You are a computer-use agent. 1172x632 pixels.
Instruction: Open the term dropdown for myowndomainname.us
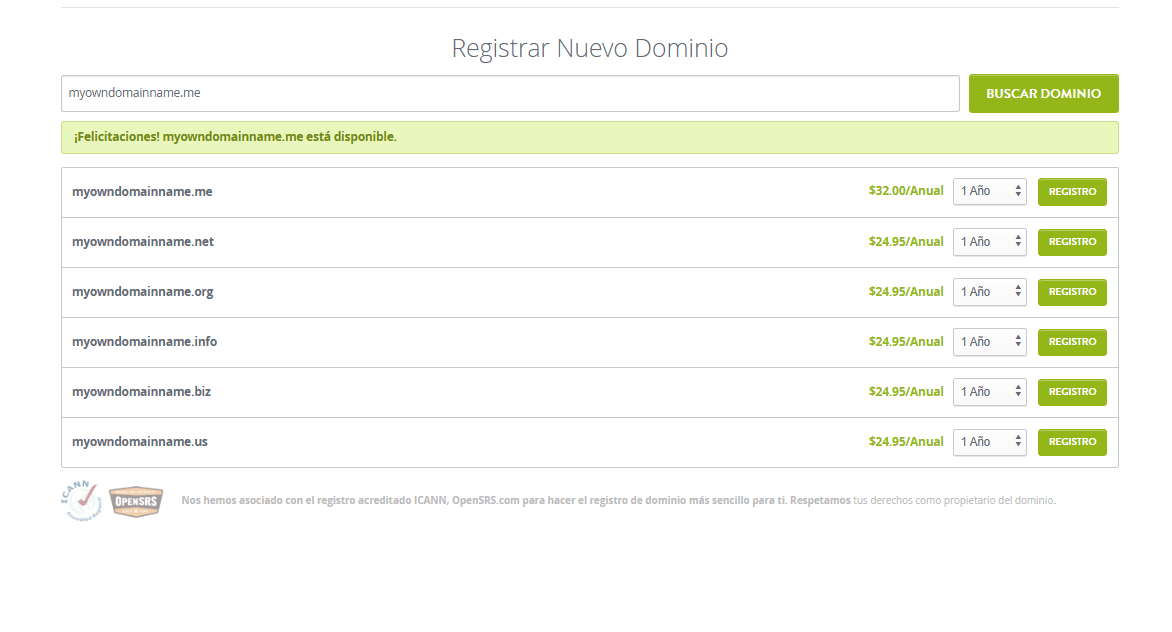click(990, 441)
